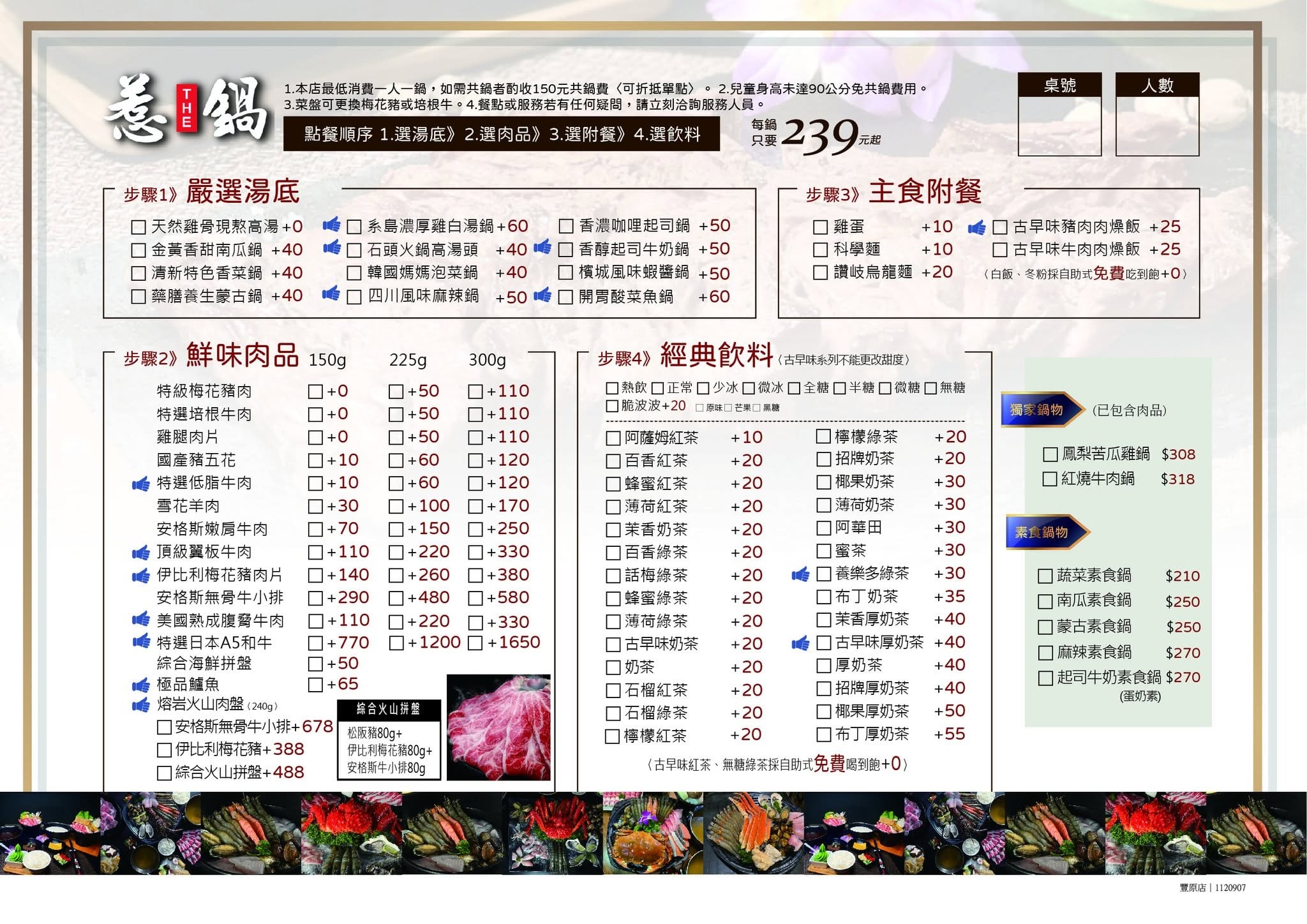The height and width of the screenshot is (924, 1307).
Task: Tick the 起司牛奶素食鍋 $270 checkbox
Action: pos(1045,678)
